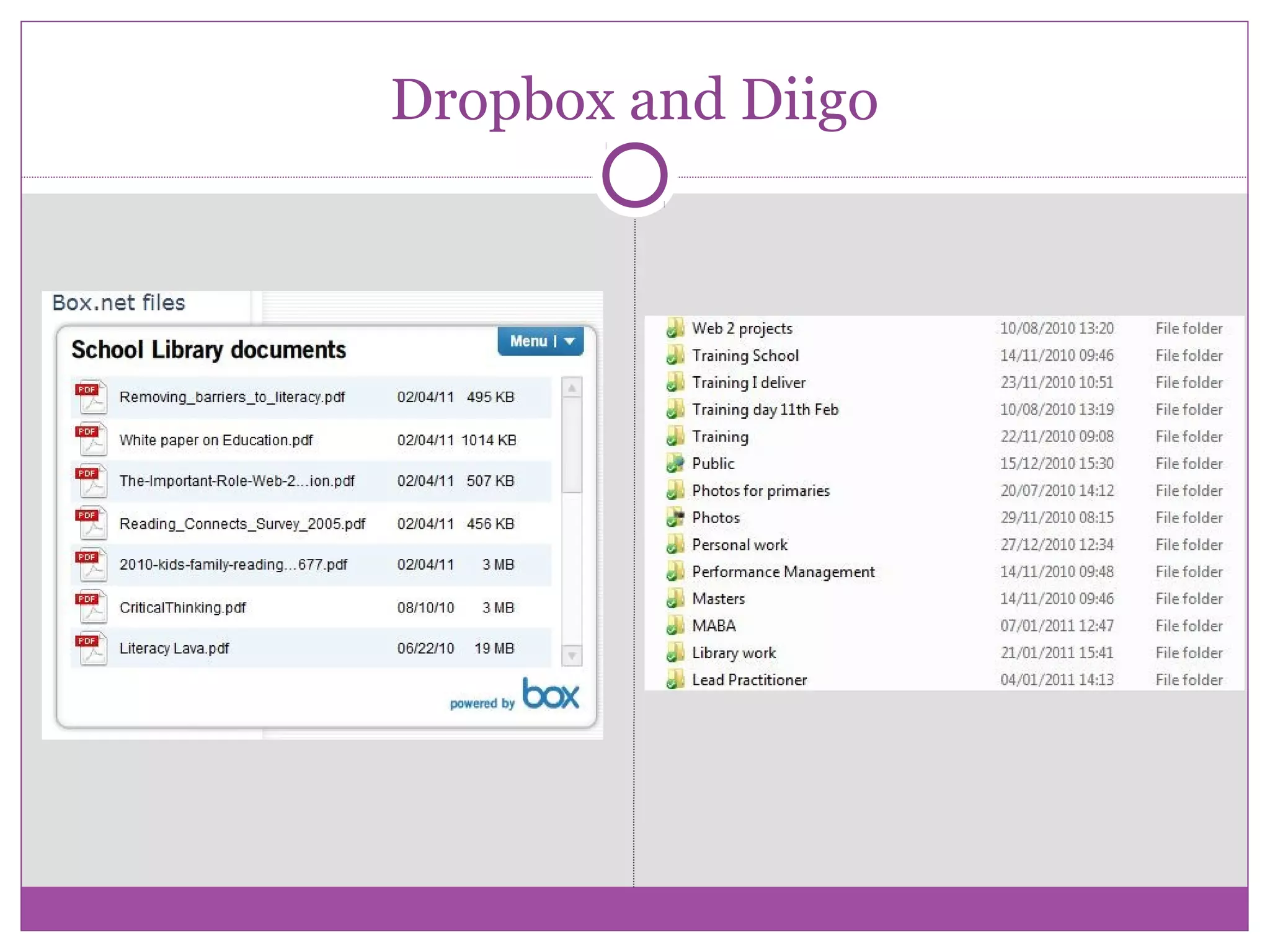Click the 10/08/2010 13:20 modified date
Screen dimensions: 1270x952
(x=1057, y=328)
